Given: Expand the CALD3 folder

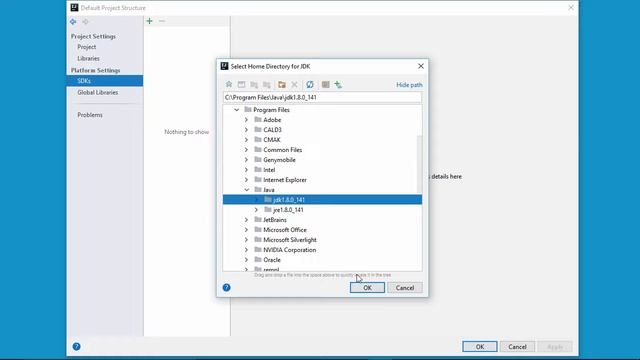Looking at the screenshot, I should click(247, 130).
